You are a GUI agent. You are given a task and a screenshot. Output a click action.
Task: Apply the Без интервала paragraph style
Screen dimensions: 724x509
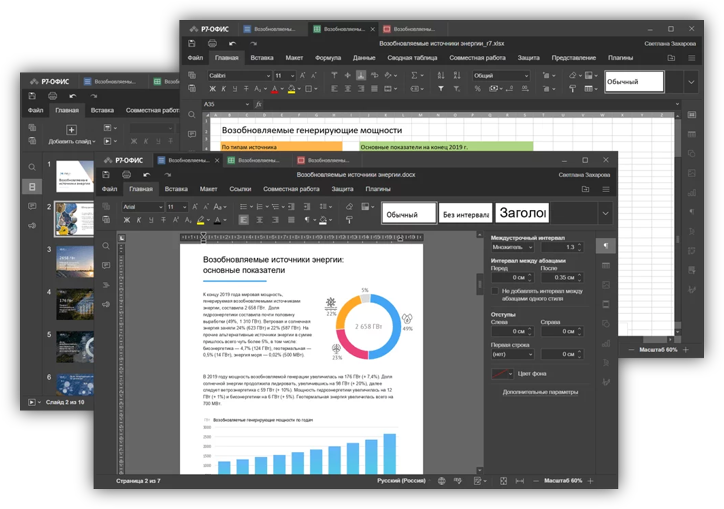[465, 214]
